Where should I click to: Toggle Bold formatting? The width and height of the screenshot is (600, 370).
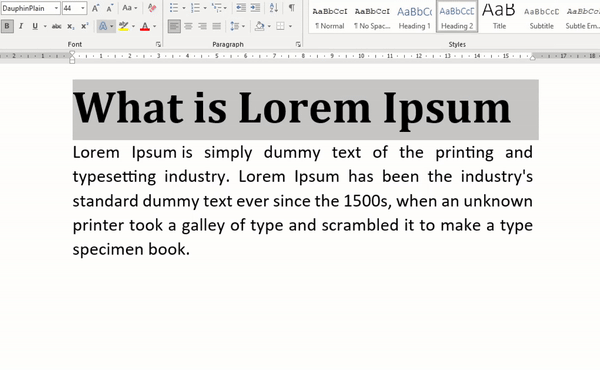coord(7,26)
